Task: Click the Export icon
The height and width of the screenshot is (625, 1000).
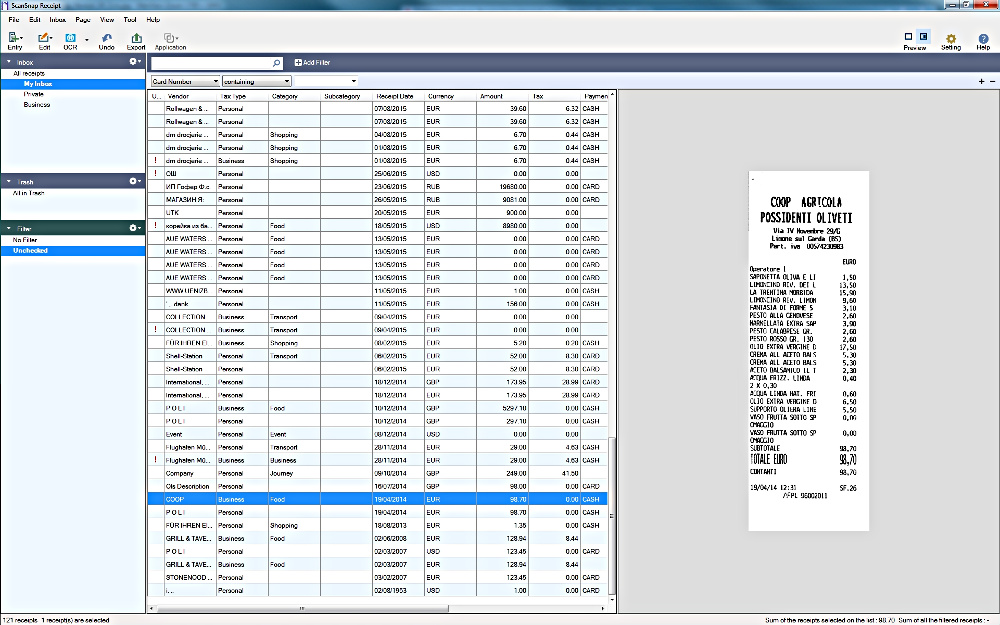Action: (x=136, y=38)
